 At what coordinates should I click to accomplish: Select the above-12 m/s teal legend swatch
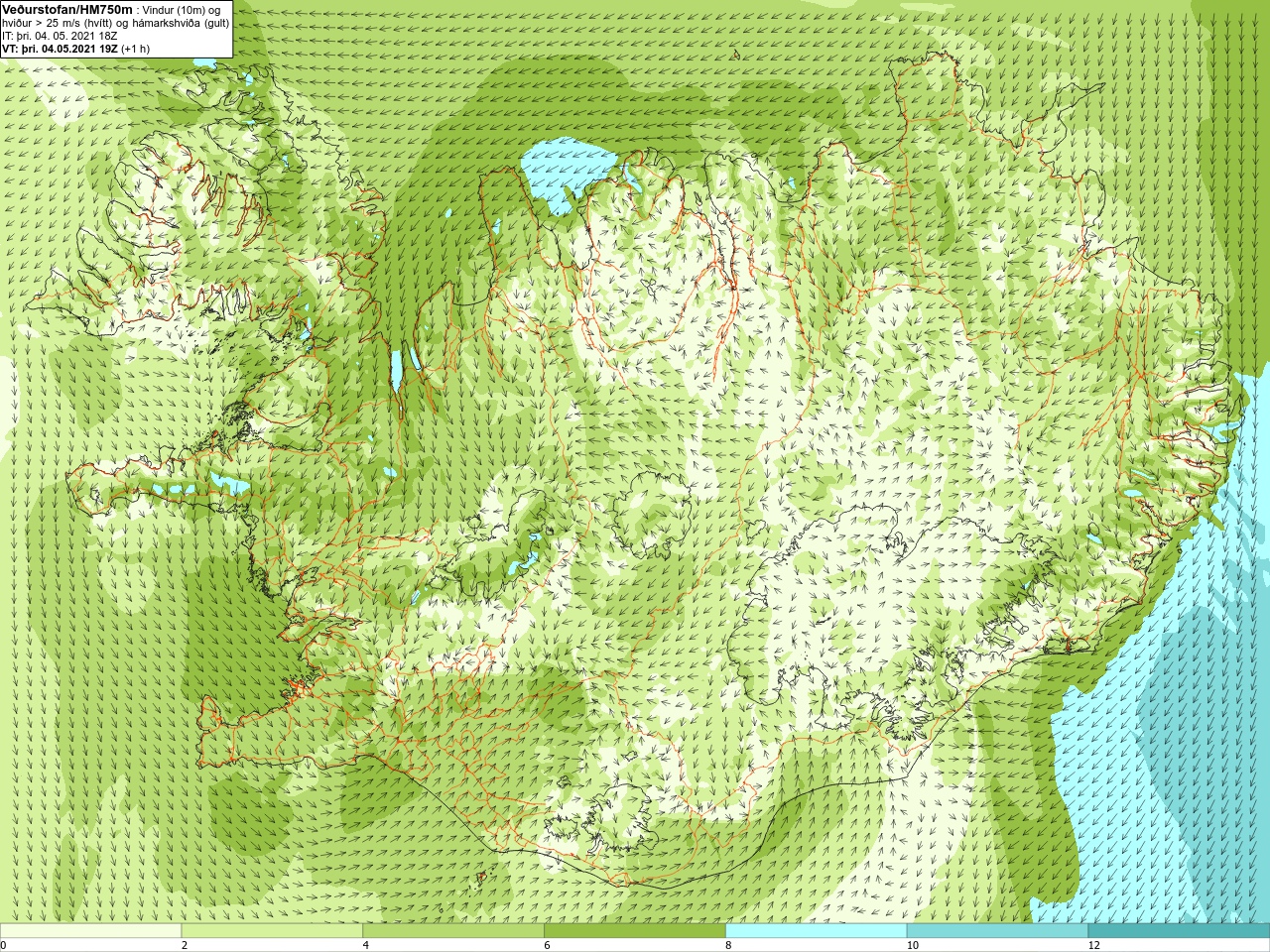[x=1179, y=931]
